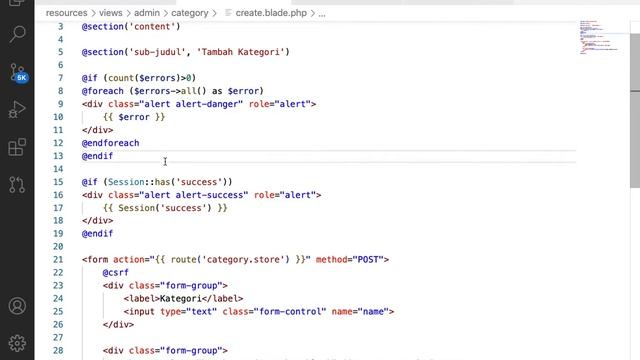This screenshot has width=640, height=360.
Task: Click the @endif on line 19
Action: (x=97, y=233)
